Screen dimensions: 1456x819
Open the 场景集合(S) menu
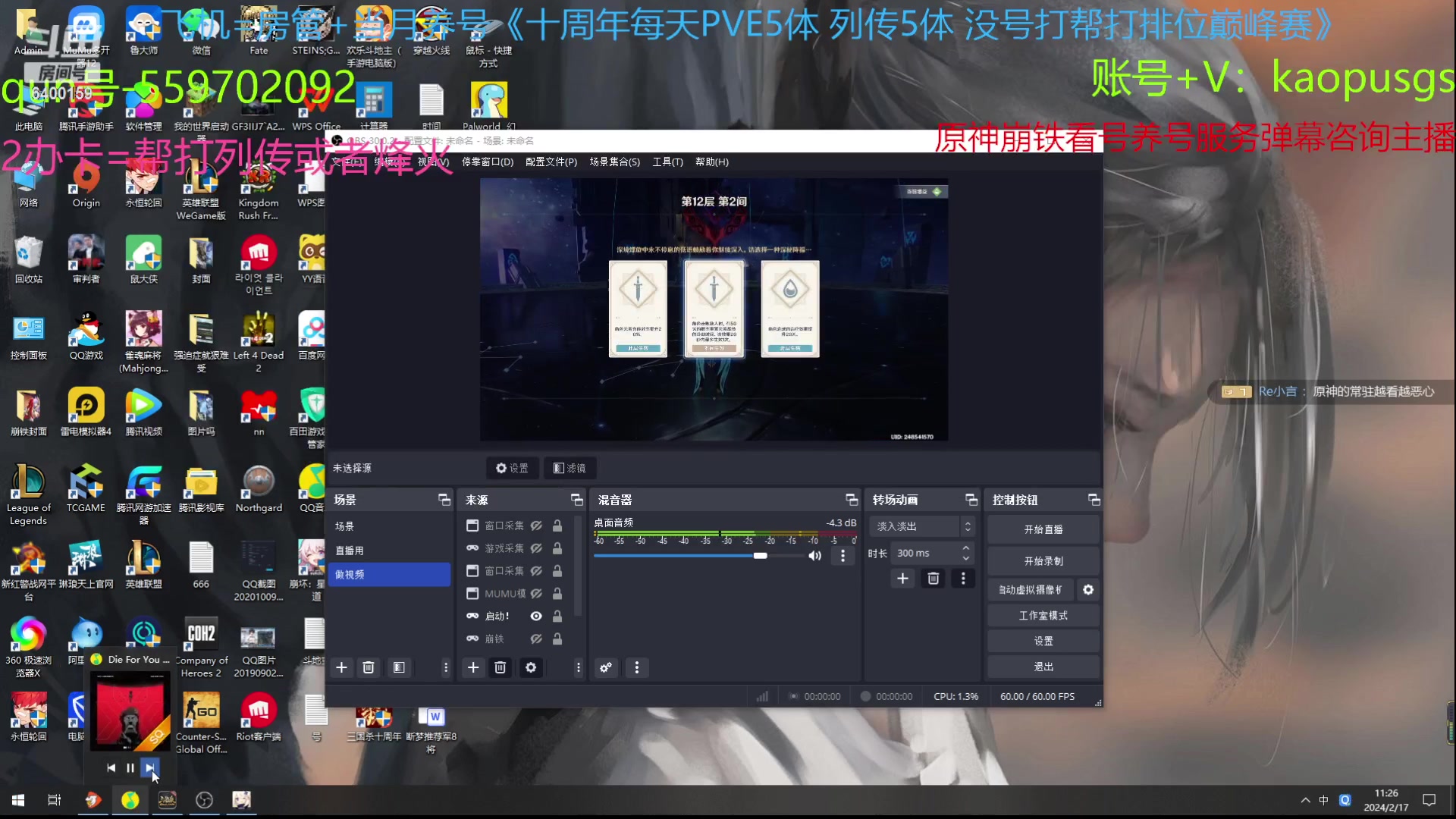click(x=615, y=162)
